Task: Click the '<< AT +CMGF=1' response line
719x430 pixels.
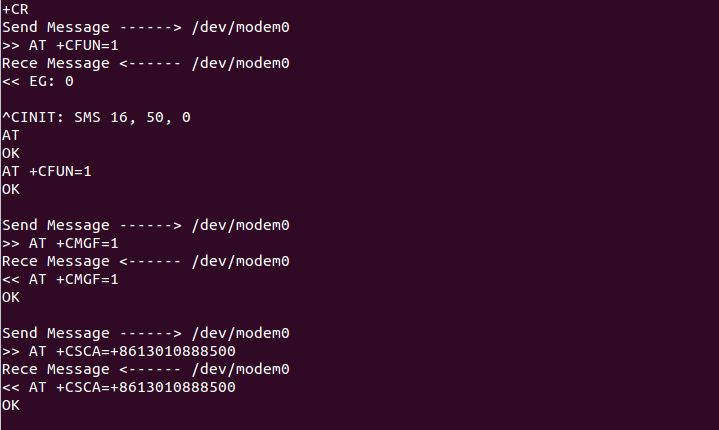Action: tap(60, 279)
